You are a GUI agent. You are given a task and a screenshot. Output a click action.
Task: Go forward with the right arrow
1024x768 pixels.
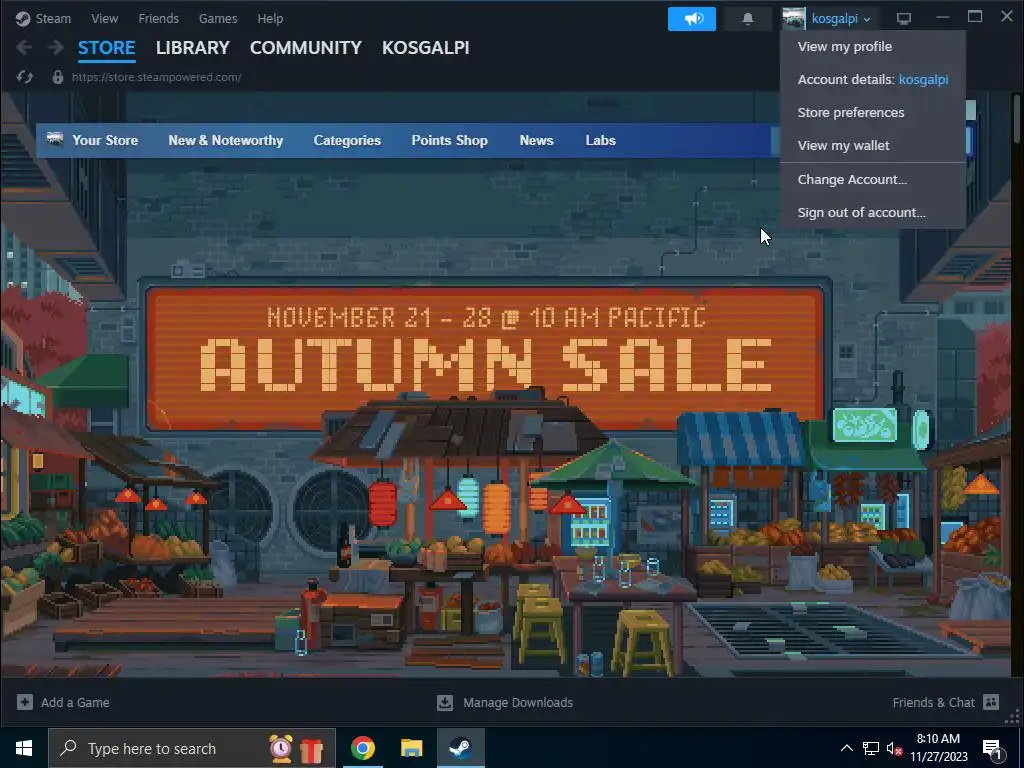tap(56, 47)
